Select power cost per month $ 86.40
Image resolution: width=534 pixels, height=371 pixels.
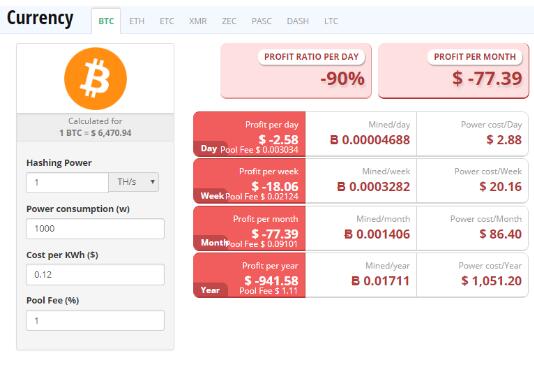tap(501, 234)
